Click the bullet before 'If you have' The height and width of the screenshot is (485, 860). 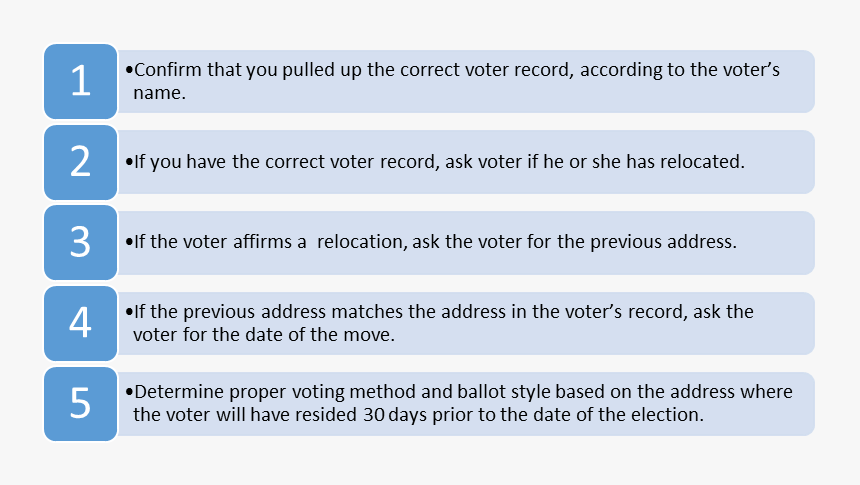point(129,162)
